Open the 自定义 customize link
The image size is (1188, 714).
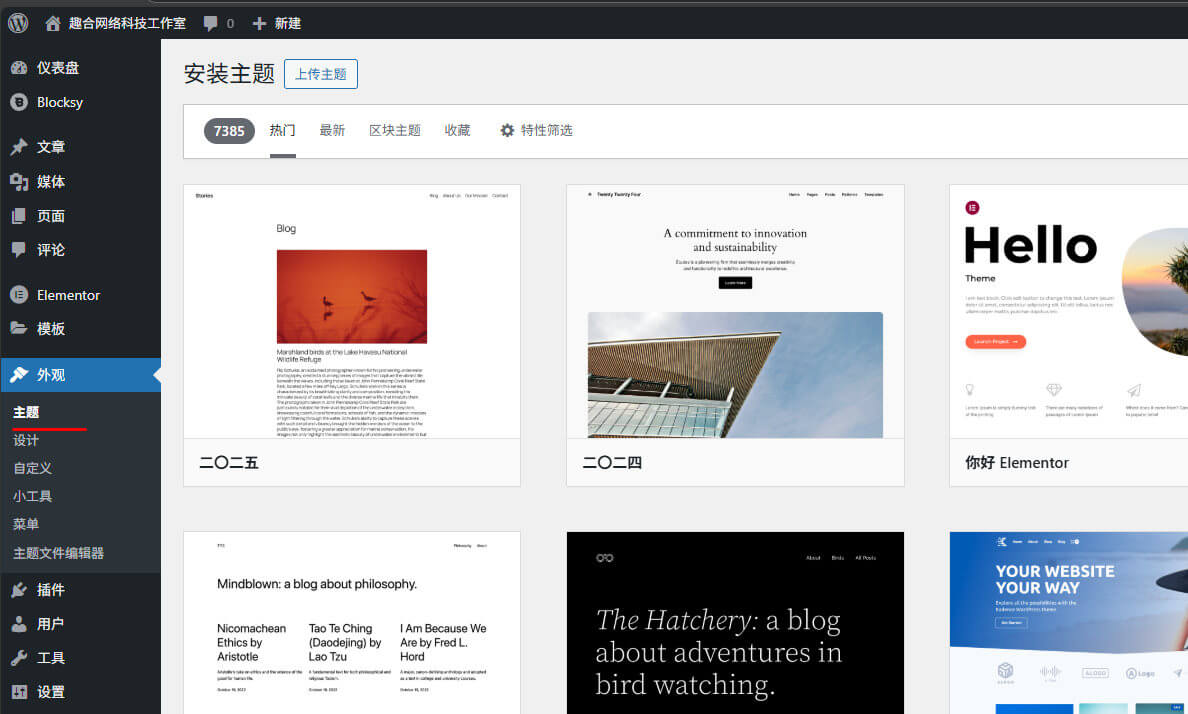click(x=32, y=468)
